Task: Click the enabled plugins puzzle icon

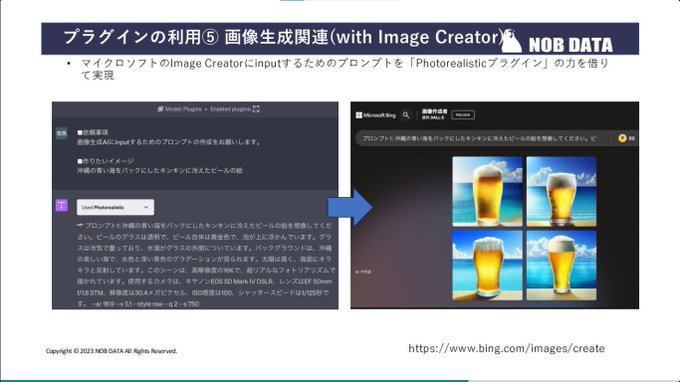Action: (256, 109)
